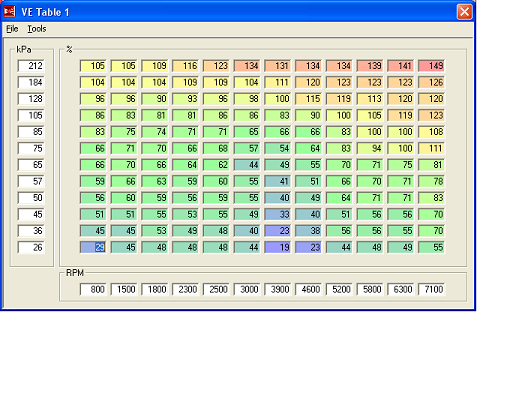Select the VE cell showing 38
Screen dimensions: 528x396
click(308, 231)
